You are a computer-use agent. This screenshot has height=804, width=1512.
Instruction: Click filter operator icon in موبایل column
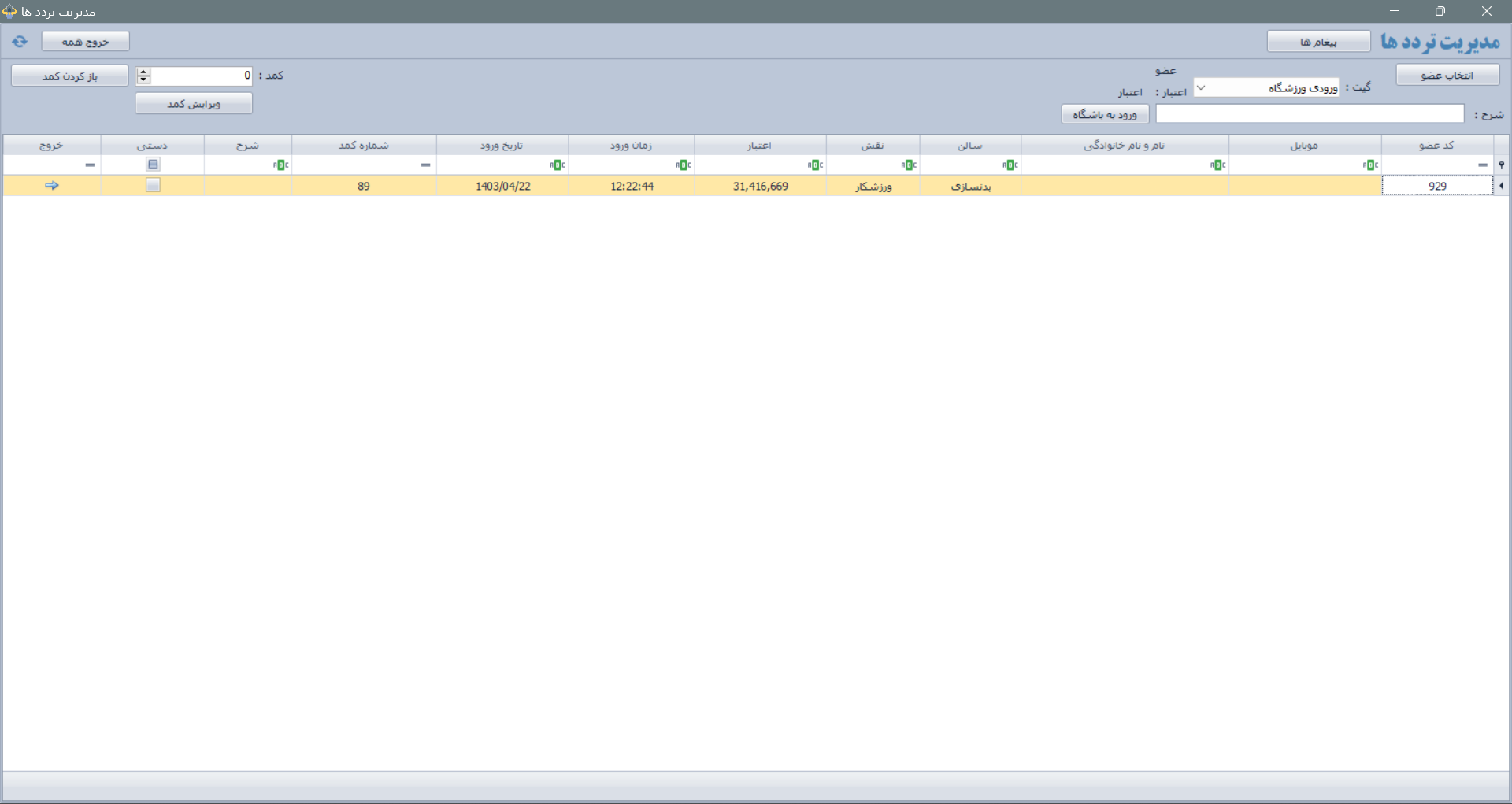[1370, 165]
